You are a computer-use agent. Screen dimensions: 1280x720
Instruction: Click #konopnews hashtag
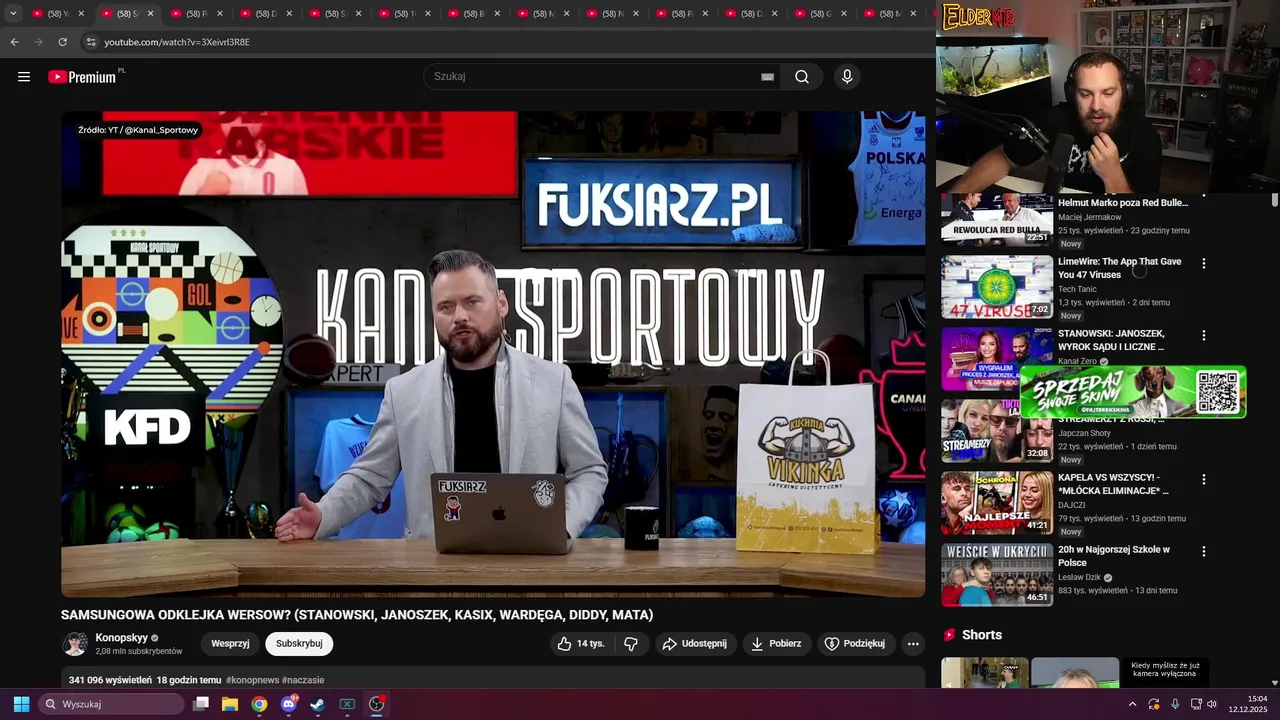pos(252,680)
